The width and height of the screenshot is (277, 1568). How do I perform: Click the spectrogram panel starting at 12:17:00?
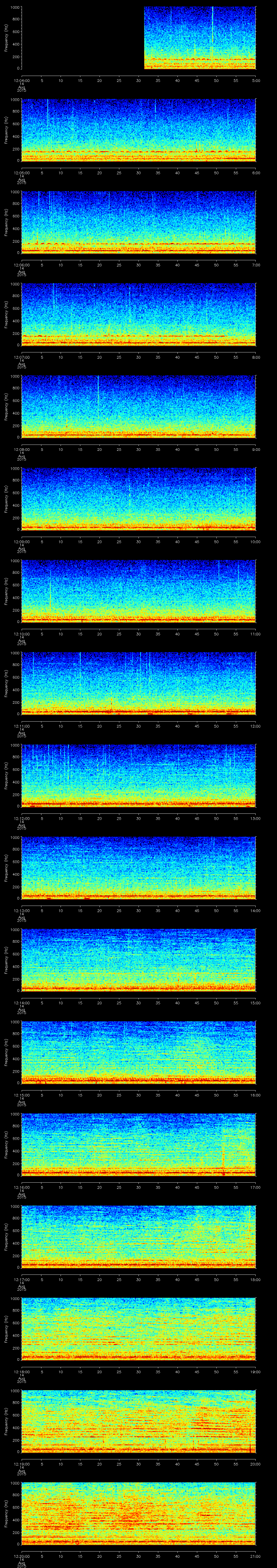[x=139, y=1237]
